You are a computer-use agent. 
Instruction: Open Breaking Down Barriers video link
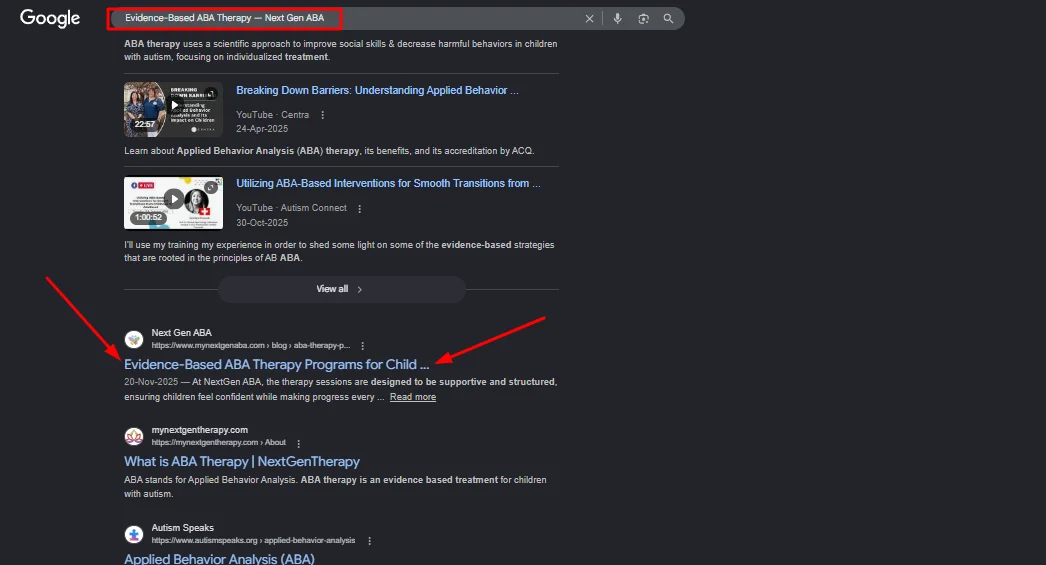[377, 91]
